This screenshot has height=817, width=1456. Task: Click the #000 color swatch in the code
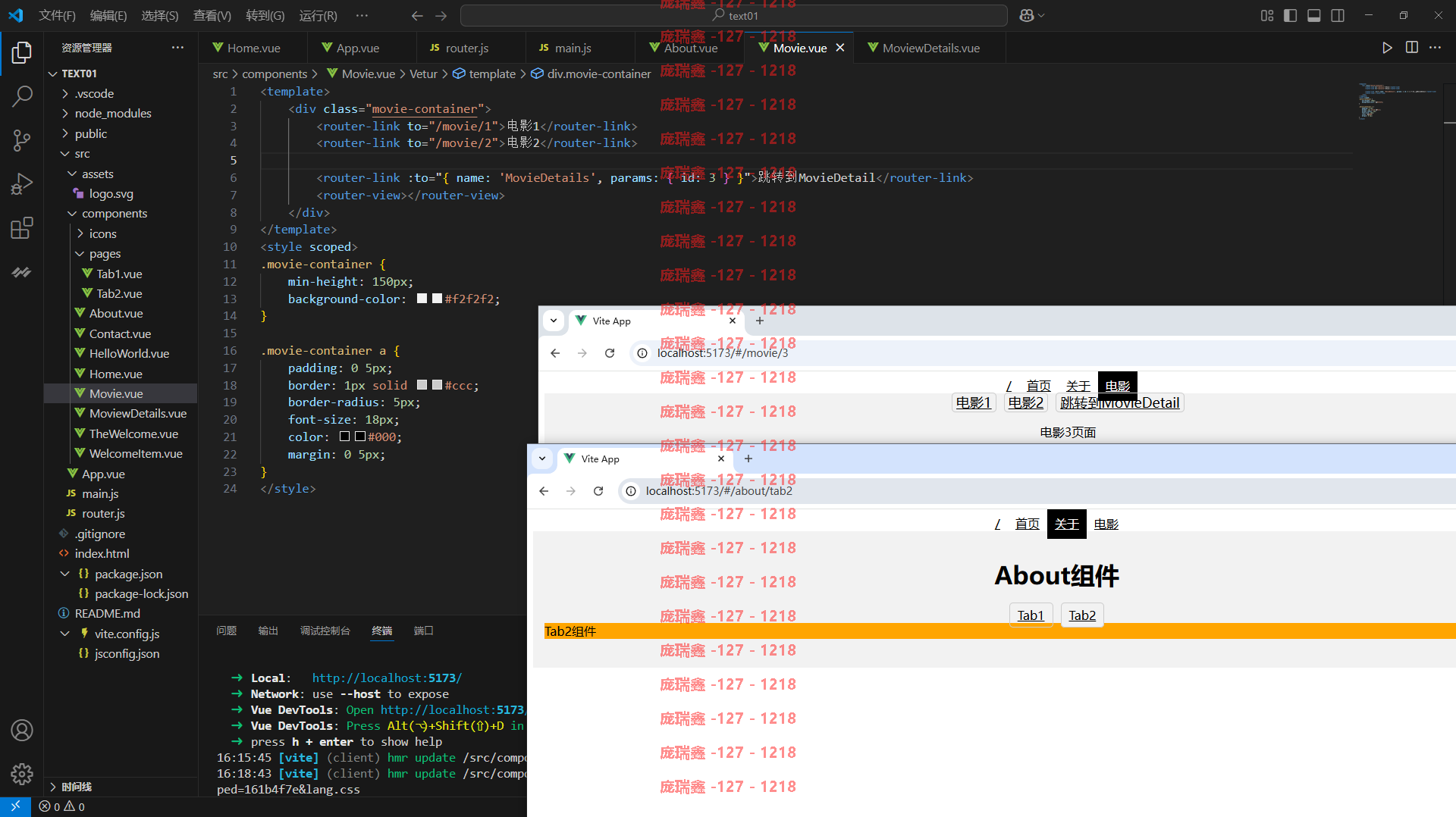[359, 437]
